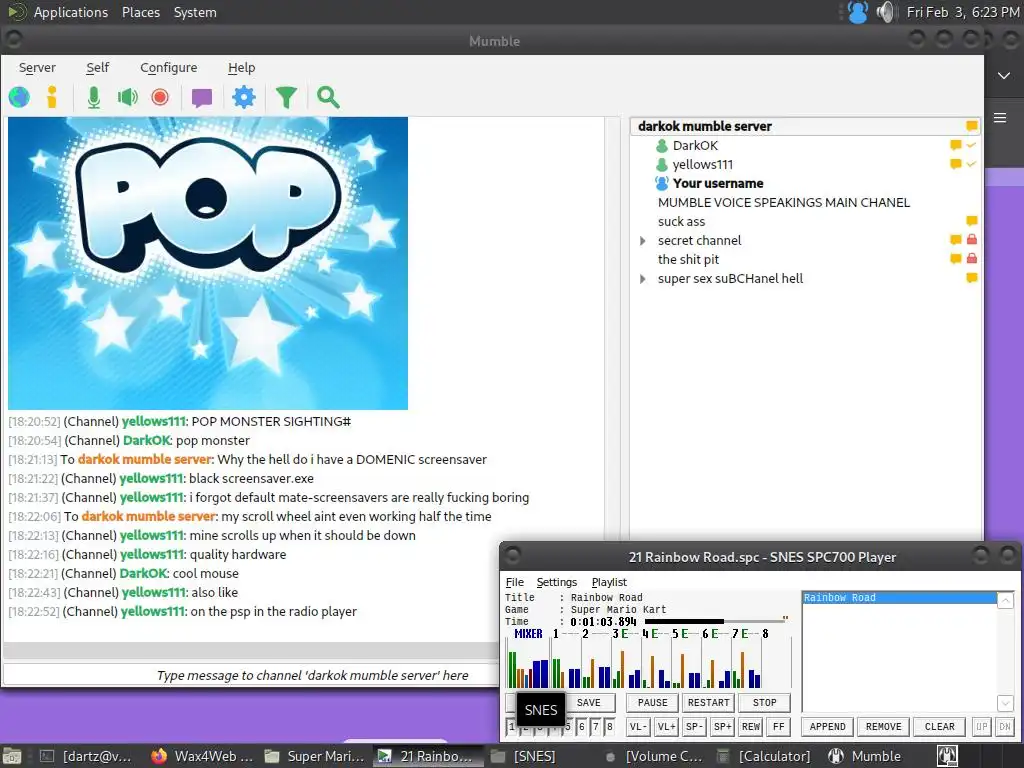Click APPEND below the playlist

[x=827, y=726]
